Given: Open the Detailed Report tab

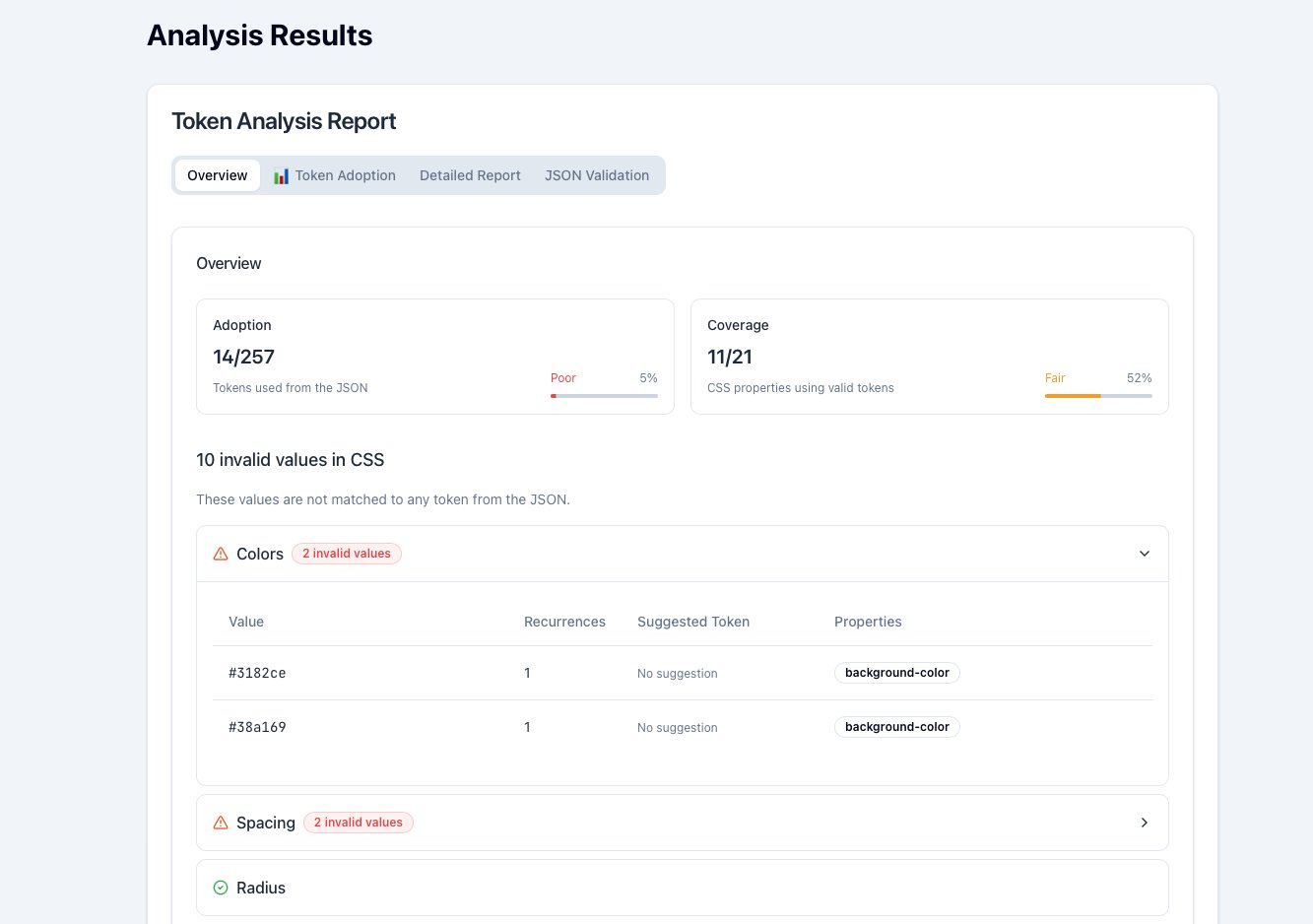Looking at the screenshot, I should (x=470, y=175).
